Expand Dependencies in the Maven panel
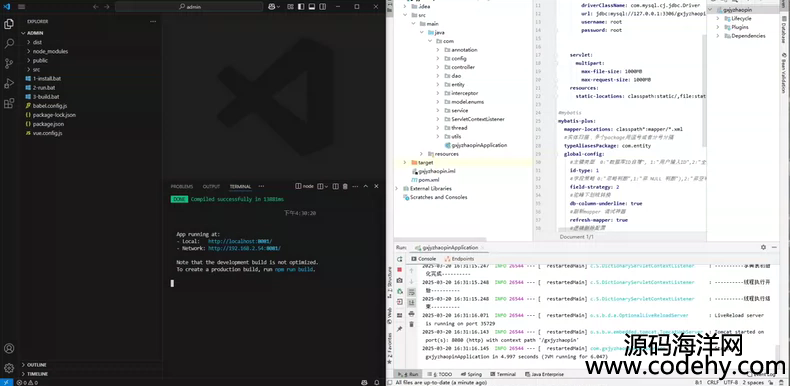 (718, 36)
